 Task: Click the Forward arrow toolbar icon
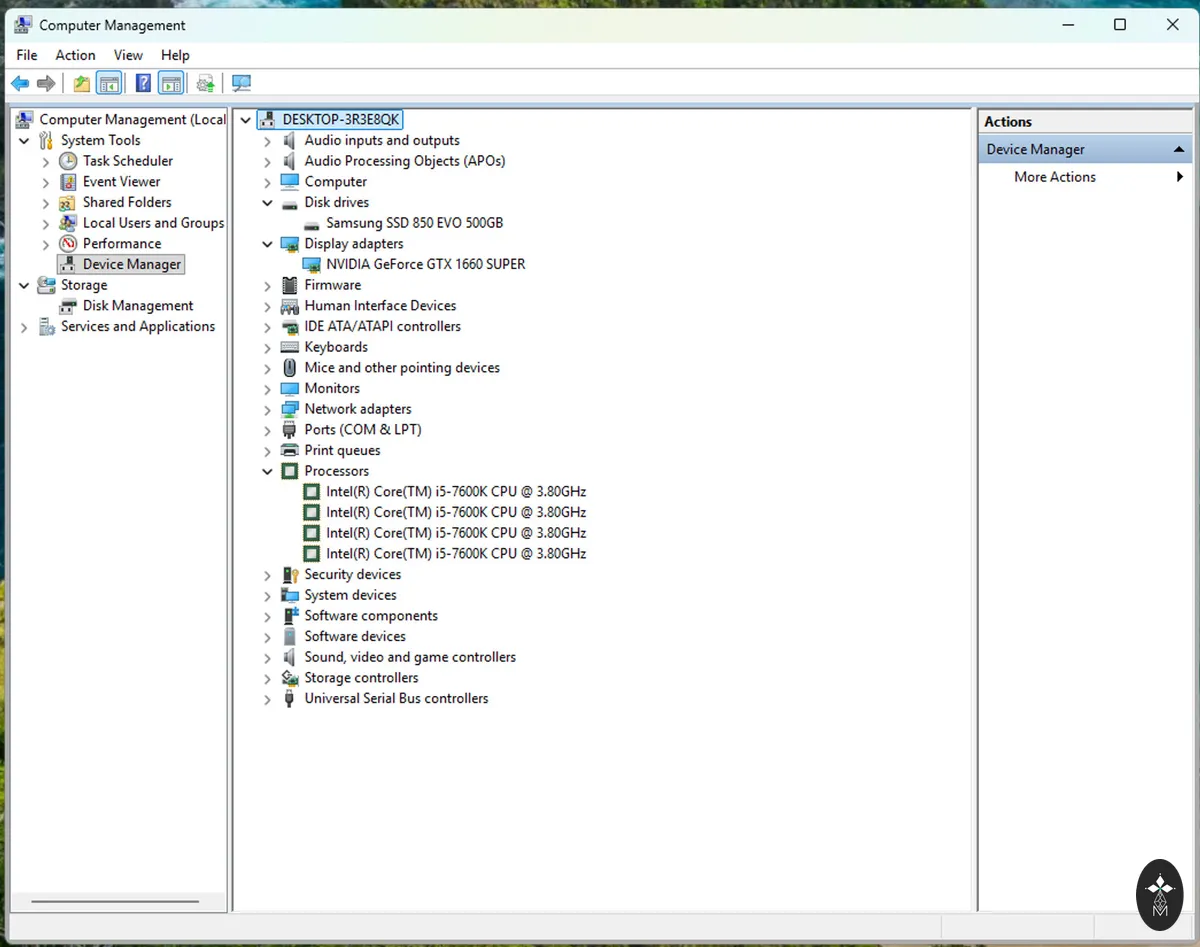46,84
